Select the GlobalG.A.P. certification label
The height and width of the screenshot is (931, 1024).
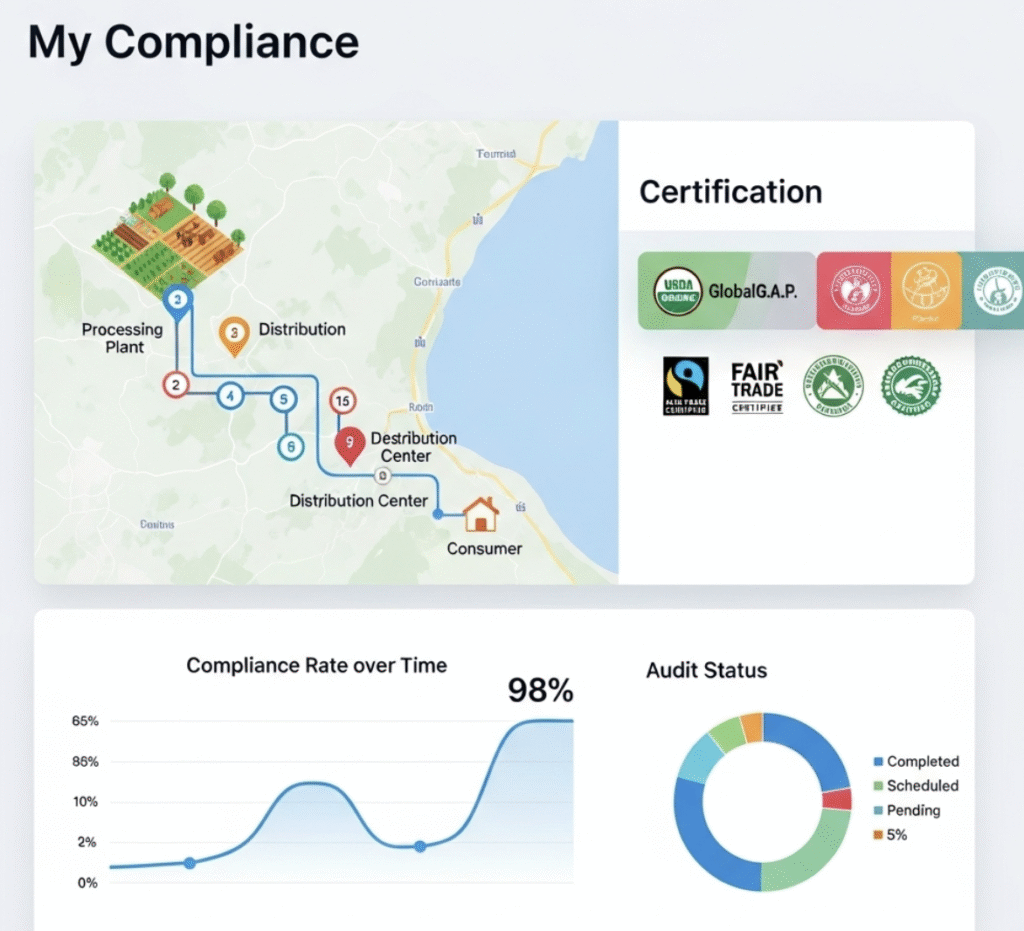pyautogui.click(x=751, y=292)
